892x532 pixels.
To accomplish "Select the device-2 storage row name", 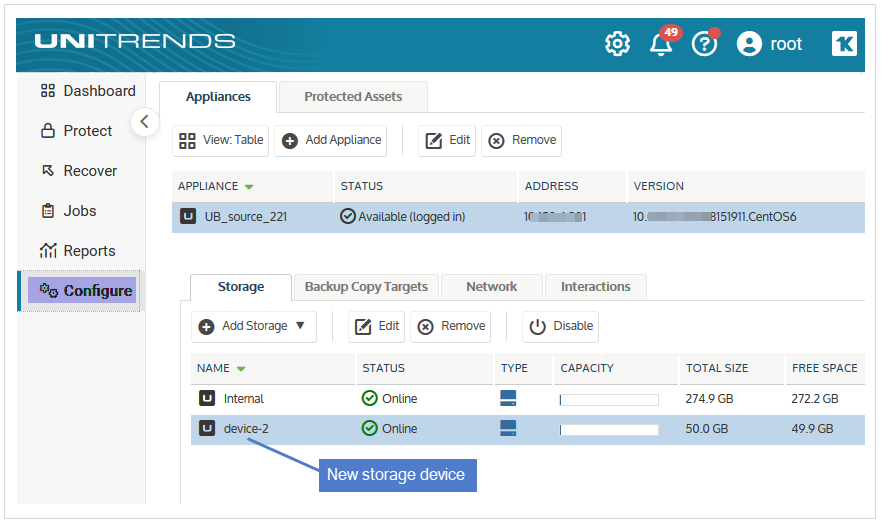I will point(246,429).
